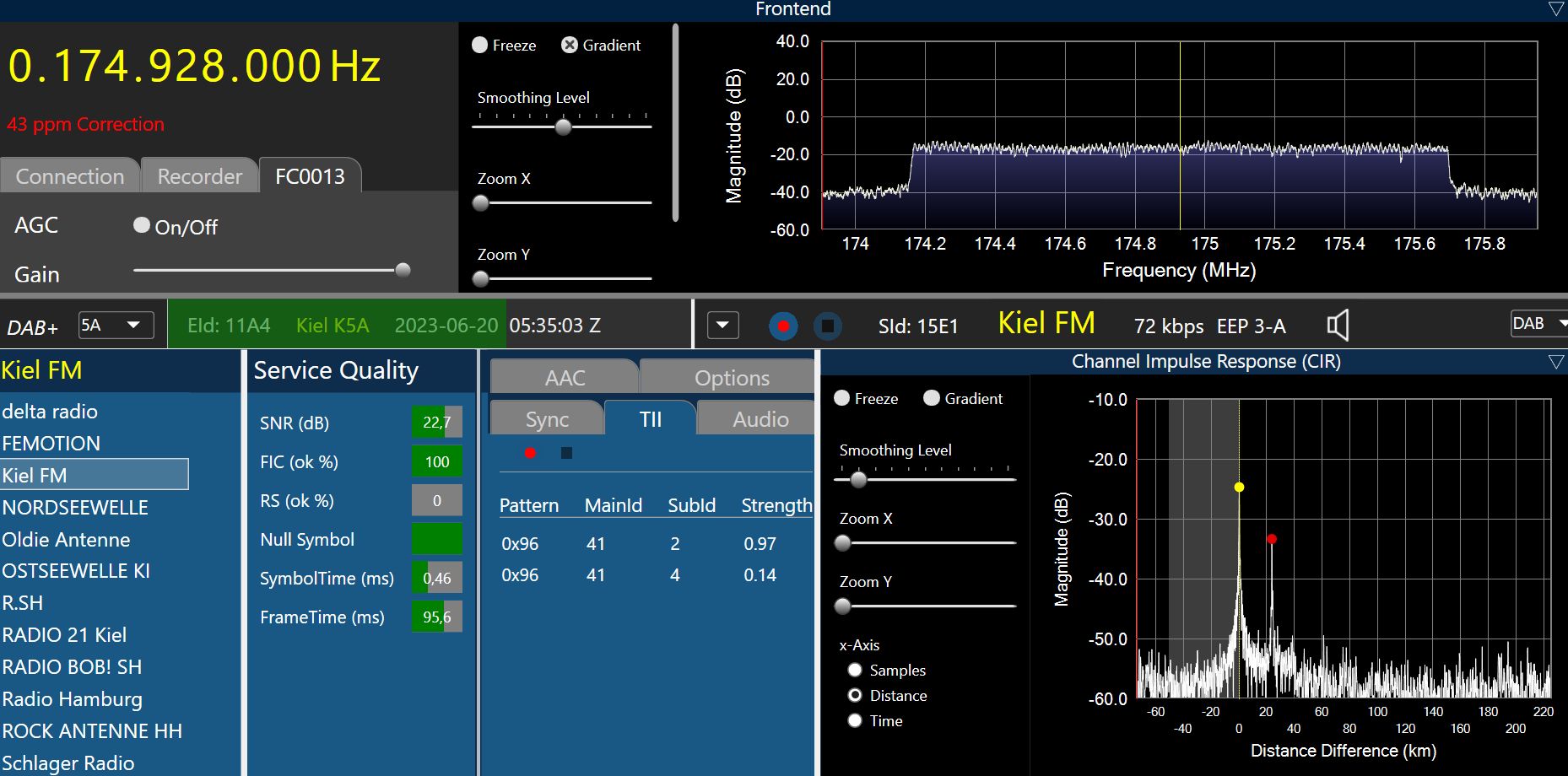Select the Samples x-Axis option

855,670
